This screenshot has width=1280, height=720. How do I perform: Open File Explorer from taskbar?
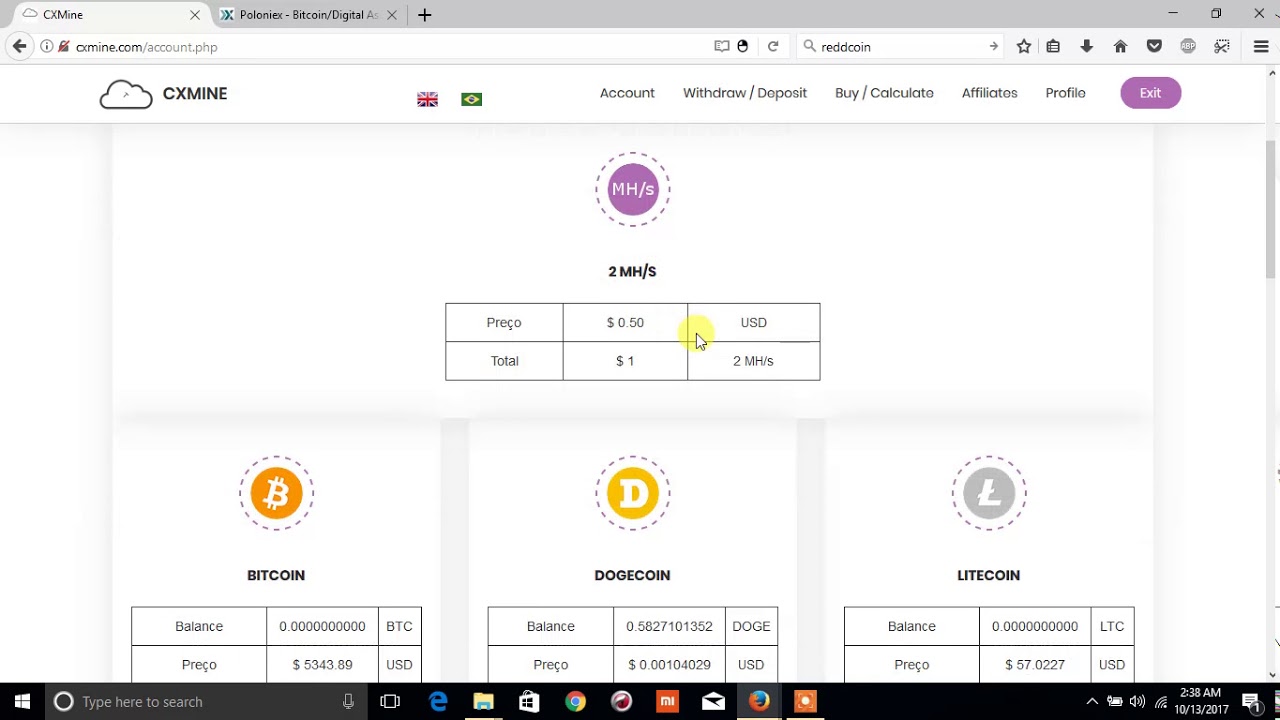click(x=483, y=701)
